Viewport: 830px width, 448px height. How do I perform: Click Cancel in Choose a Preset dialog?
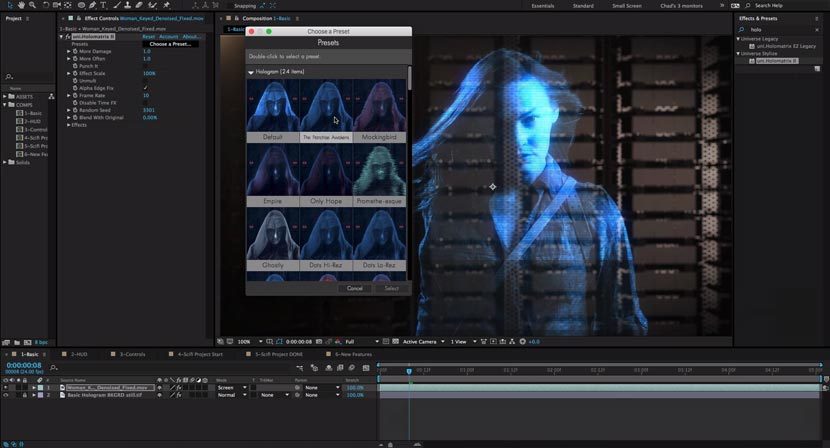tap(355, 288)
